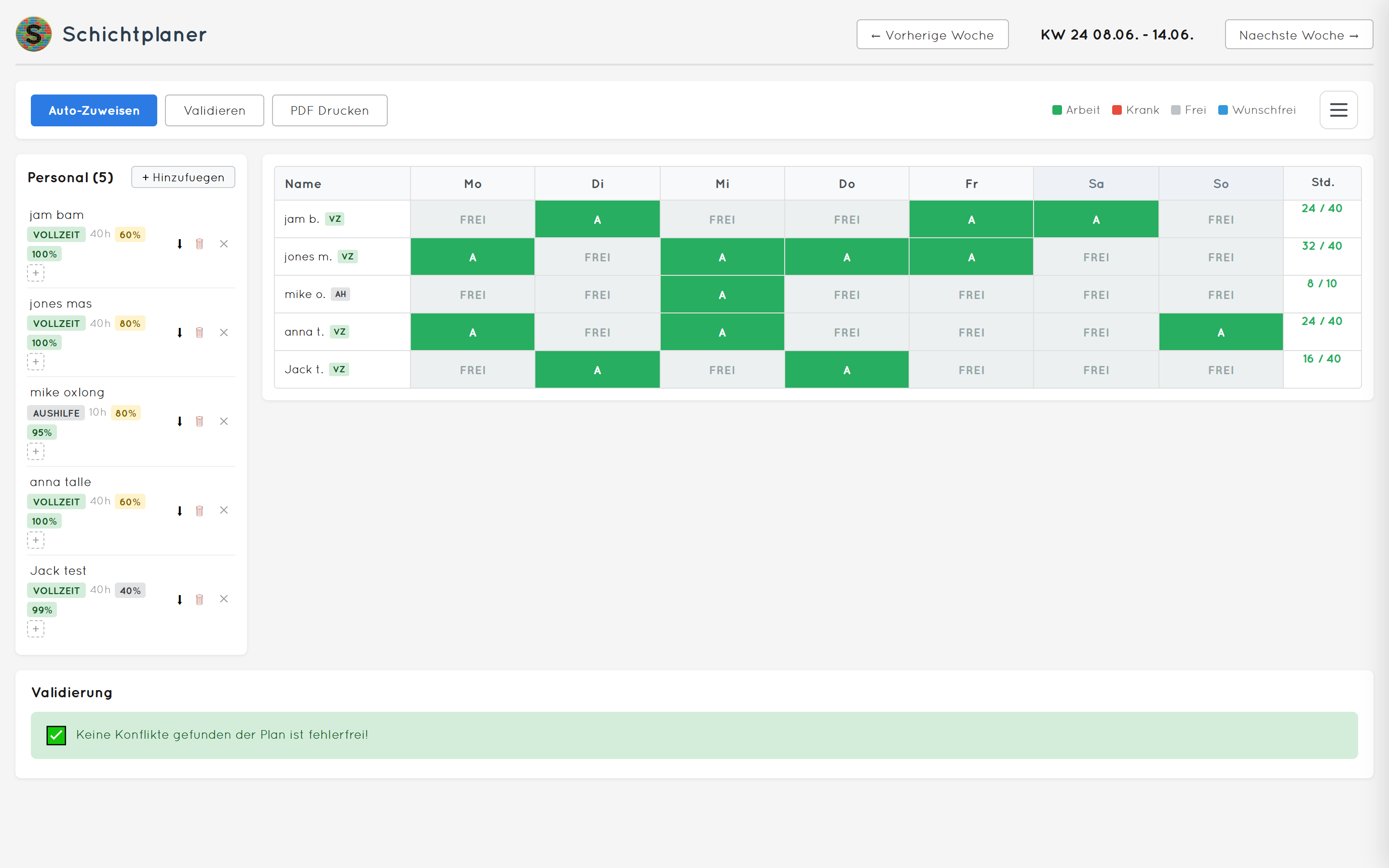Click down arrow for anna talle
The image size is (1389, 868).
(x=179, y=510)
